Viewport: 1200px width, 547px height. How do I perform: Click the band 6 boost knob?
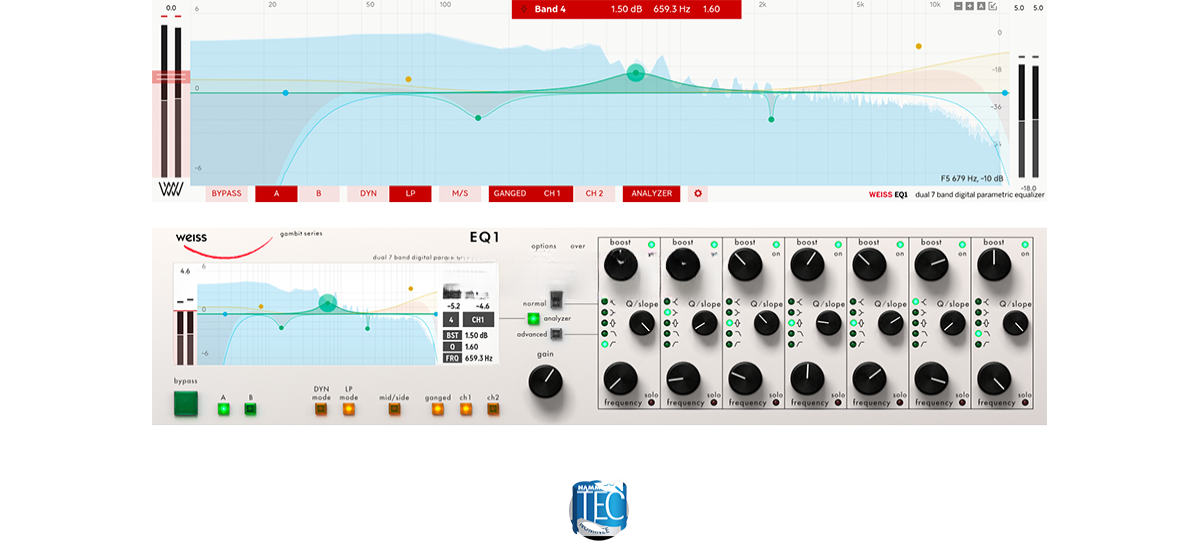point(931,264)
